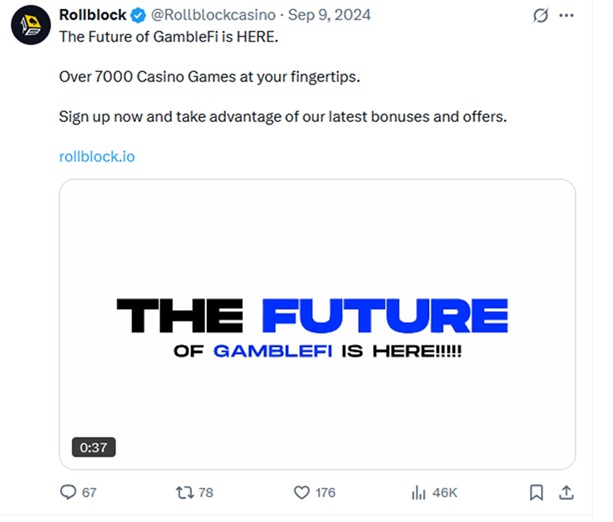Open the three-dot More options menu
This screenshot has width=613, height=522.
pos(568,17)
